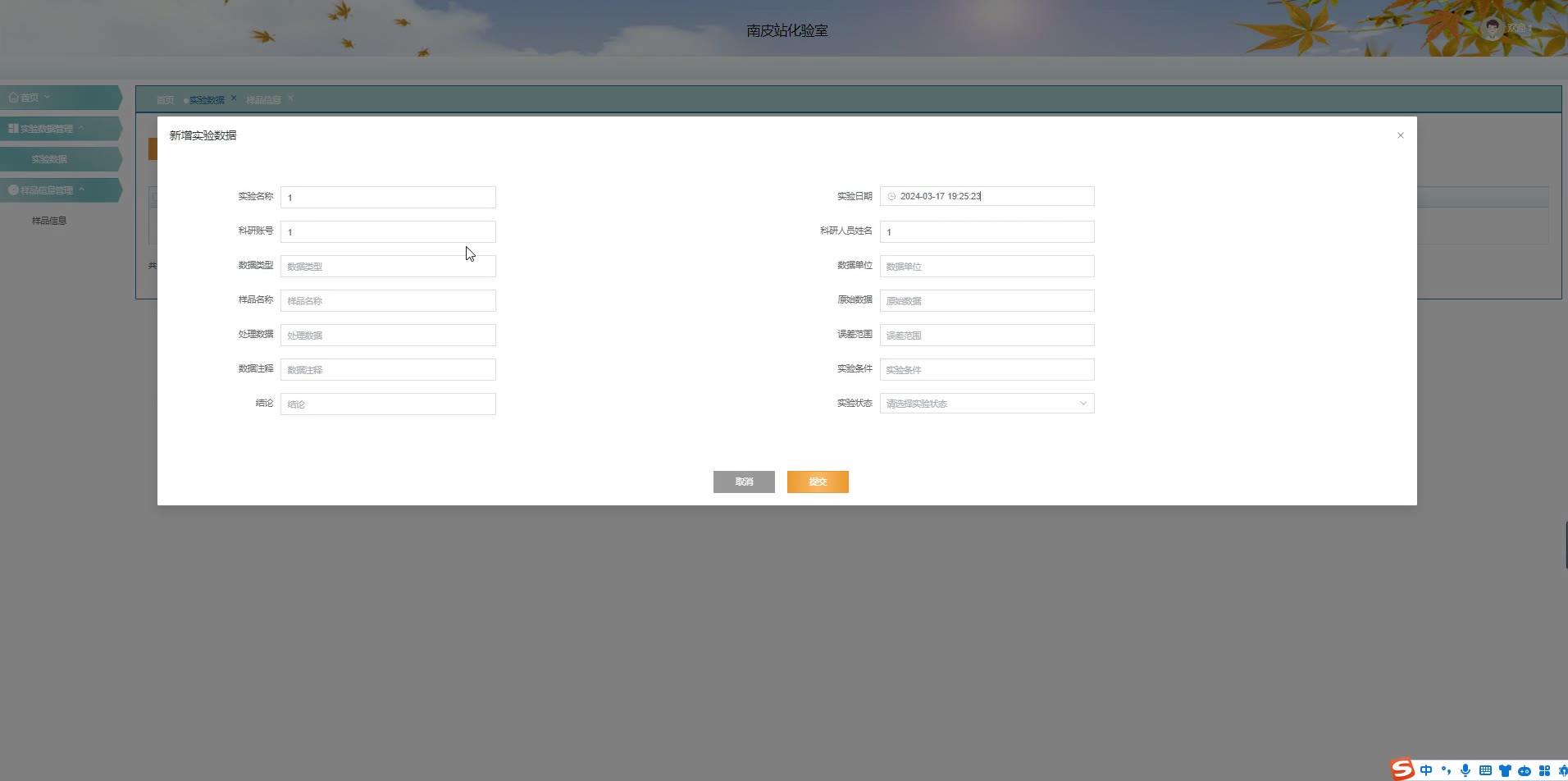Image resolution: width=1568 pixels, height=781 pixels.
Task: Click the 取消 cancel button
Action: [744, 482]
